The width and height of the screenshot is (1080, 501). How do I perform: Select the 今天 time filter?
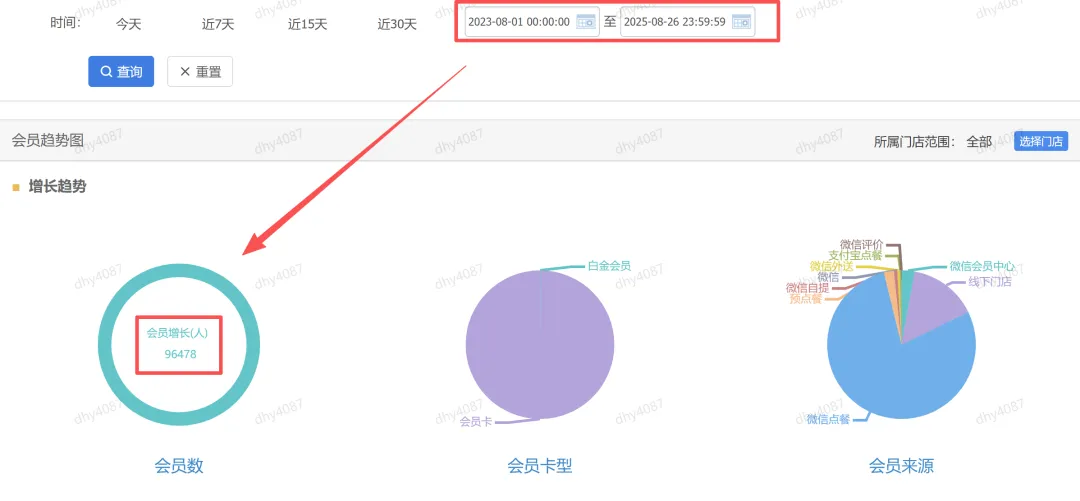click(128, 23)
